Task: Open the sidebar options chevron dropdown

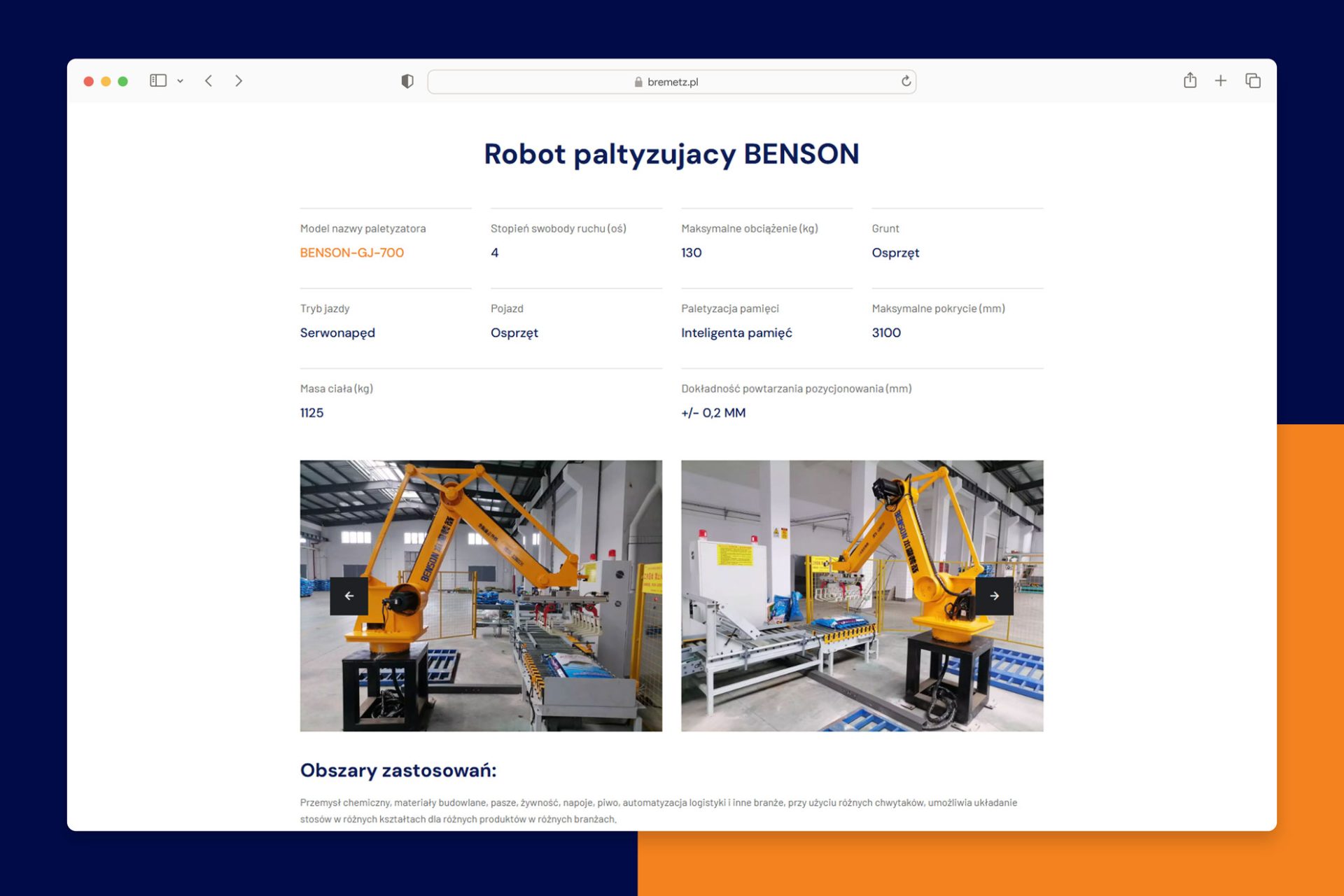Action: click(x=180, y=81)
